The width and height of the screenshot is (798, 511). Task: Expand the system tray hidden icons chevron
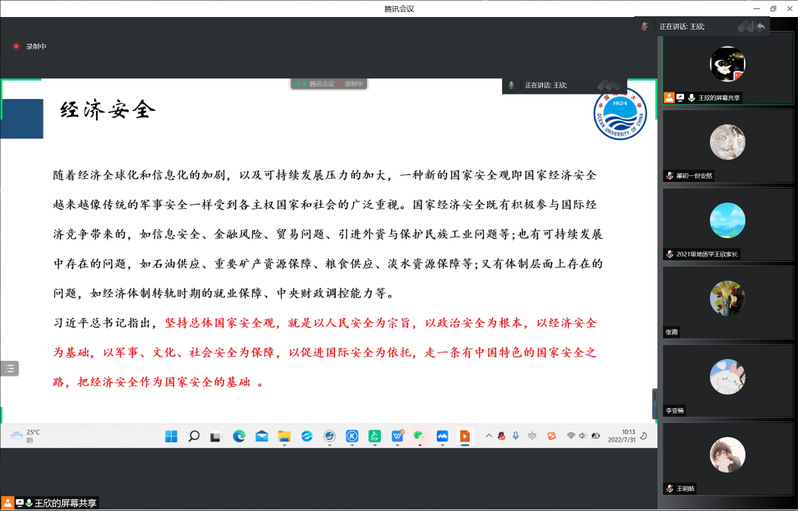[487, 436]
